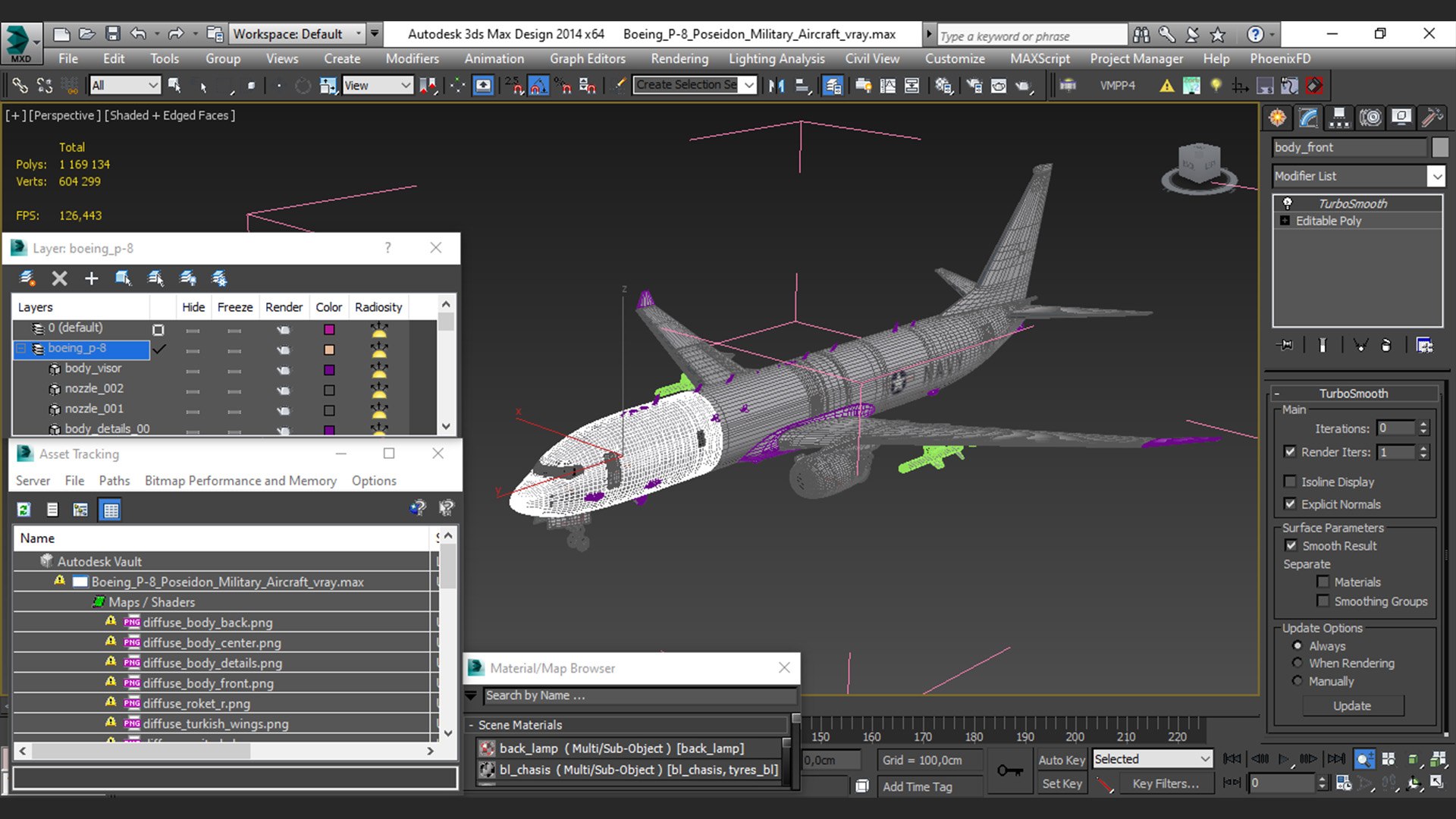Screen dimensions: 1456x819
Task: Select the When Rendering radio button
Action: 1298,663
